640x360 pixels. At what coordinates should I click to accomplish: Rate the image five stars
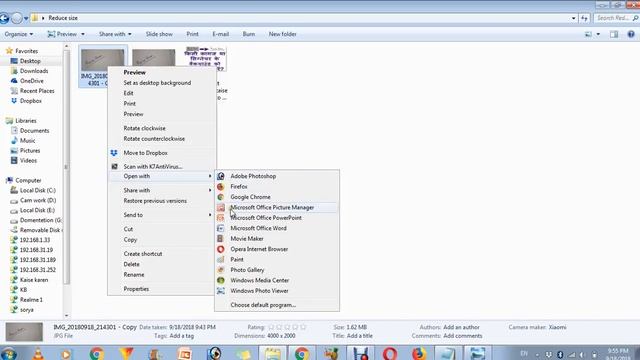303,327
